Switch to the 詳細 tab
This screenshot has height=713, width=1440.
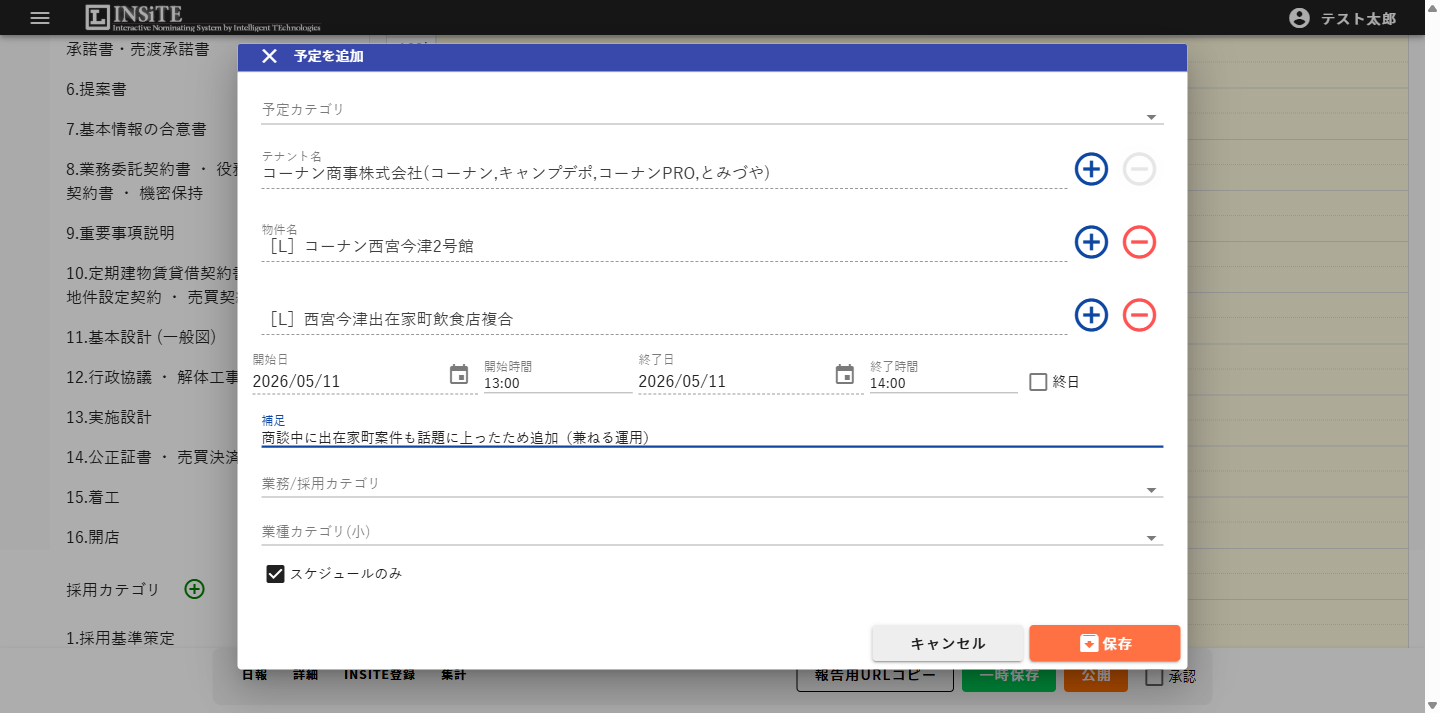[306, 675]
